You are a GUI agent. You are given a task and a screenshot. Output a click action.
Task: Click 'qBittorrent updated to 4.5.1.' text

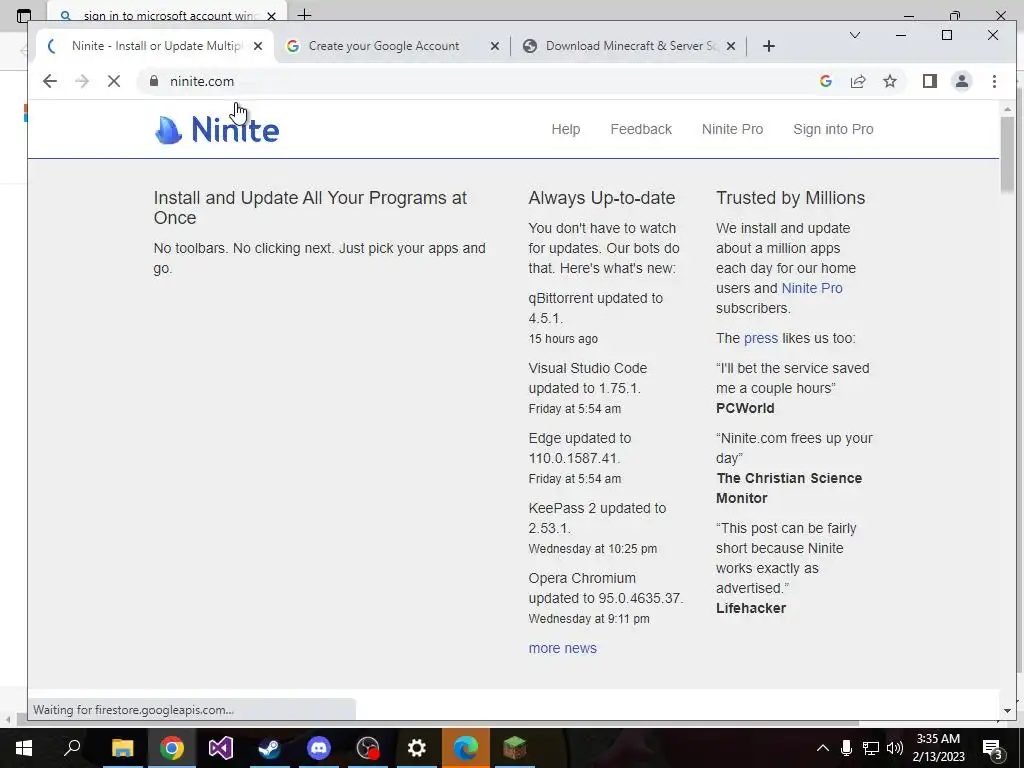[595, 308]
